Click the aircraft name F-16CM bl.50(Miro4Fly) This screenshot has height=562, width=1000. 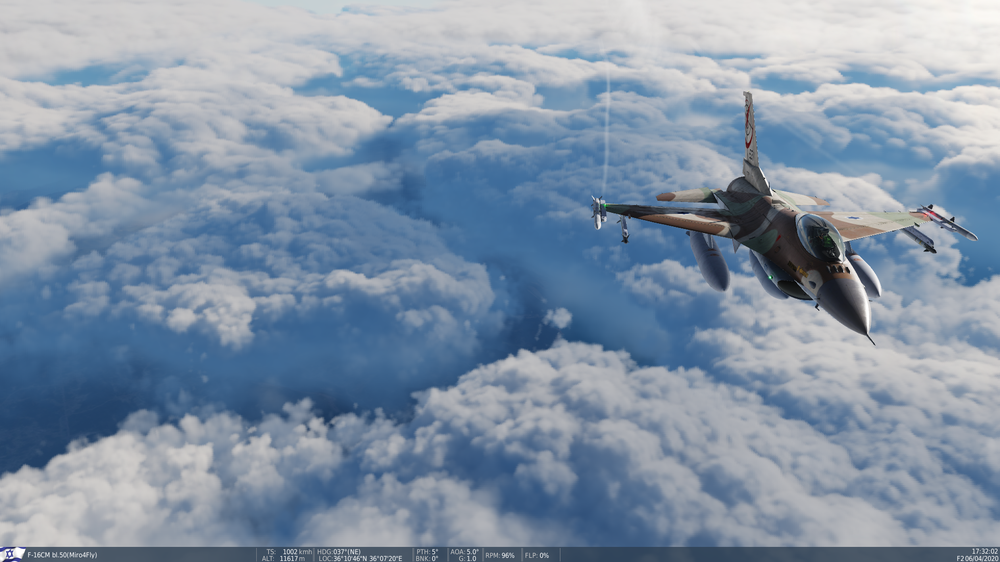(62, 555)
